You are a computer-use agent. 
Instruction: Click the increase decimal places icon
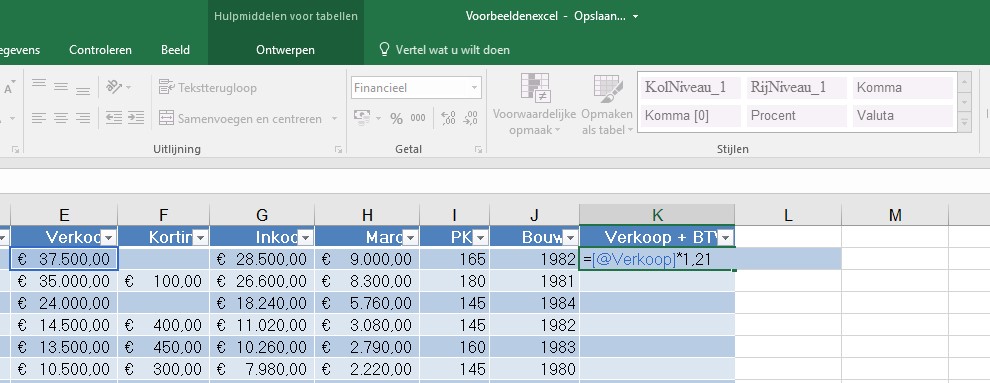pos(448,118)
